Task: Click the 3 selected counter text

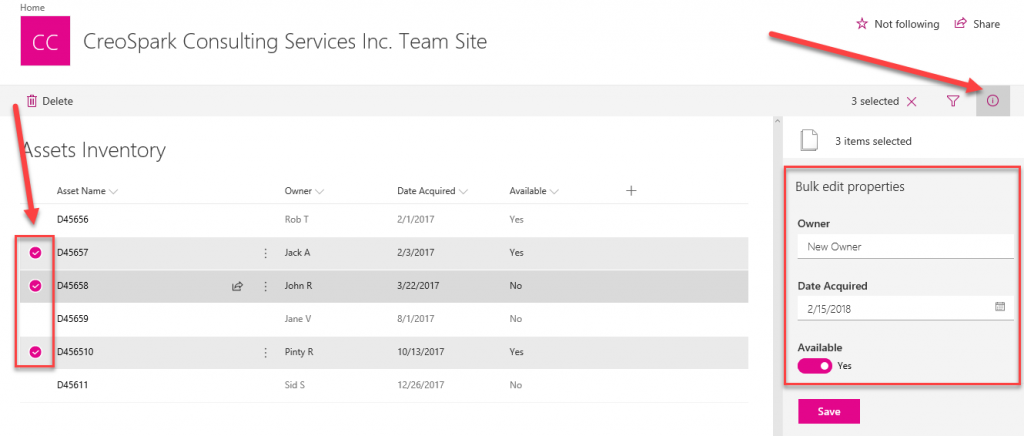Action: tap(875, 101)
